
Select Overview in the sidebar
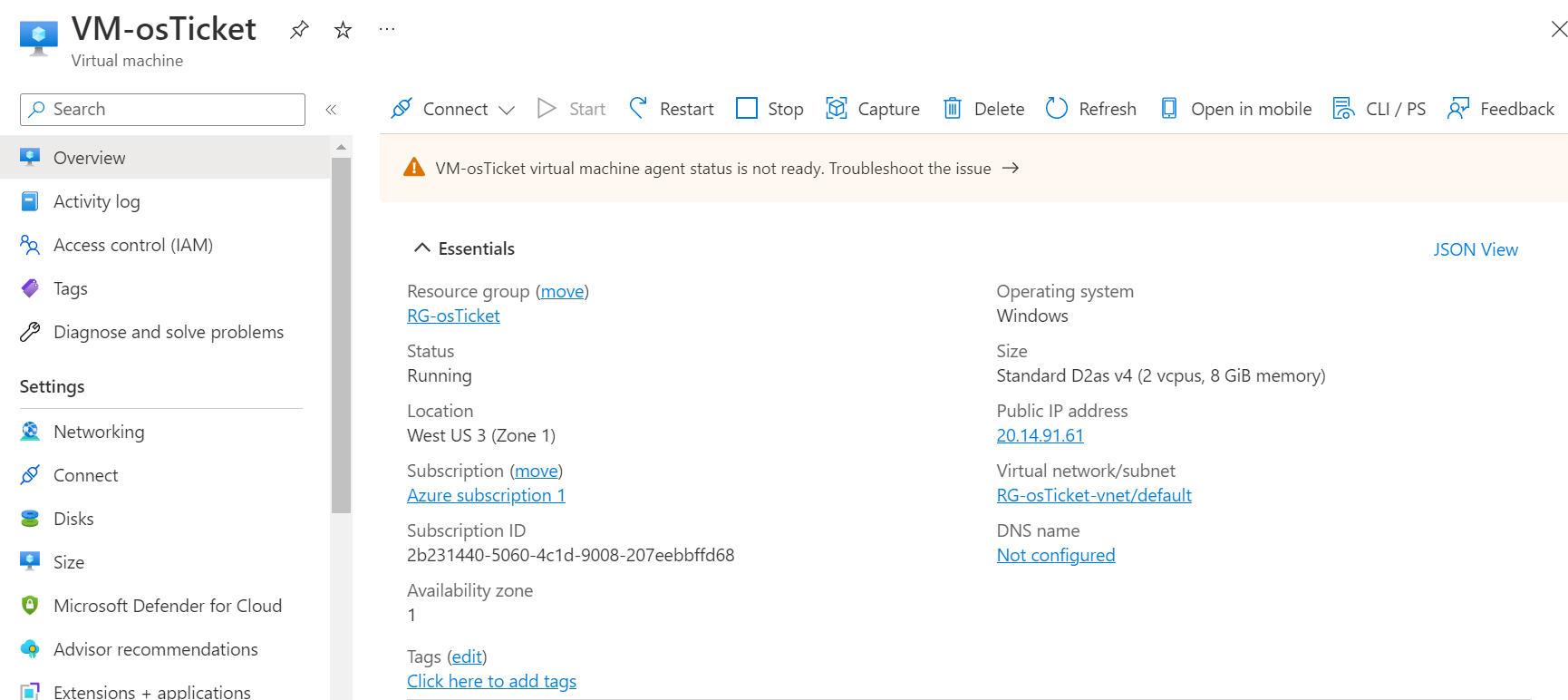165,158
